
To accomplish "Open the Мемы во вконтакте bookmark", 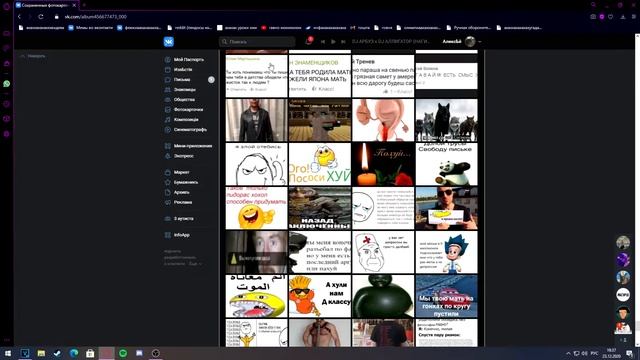I will point(91,28).
